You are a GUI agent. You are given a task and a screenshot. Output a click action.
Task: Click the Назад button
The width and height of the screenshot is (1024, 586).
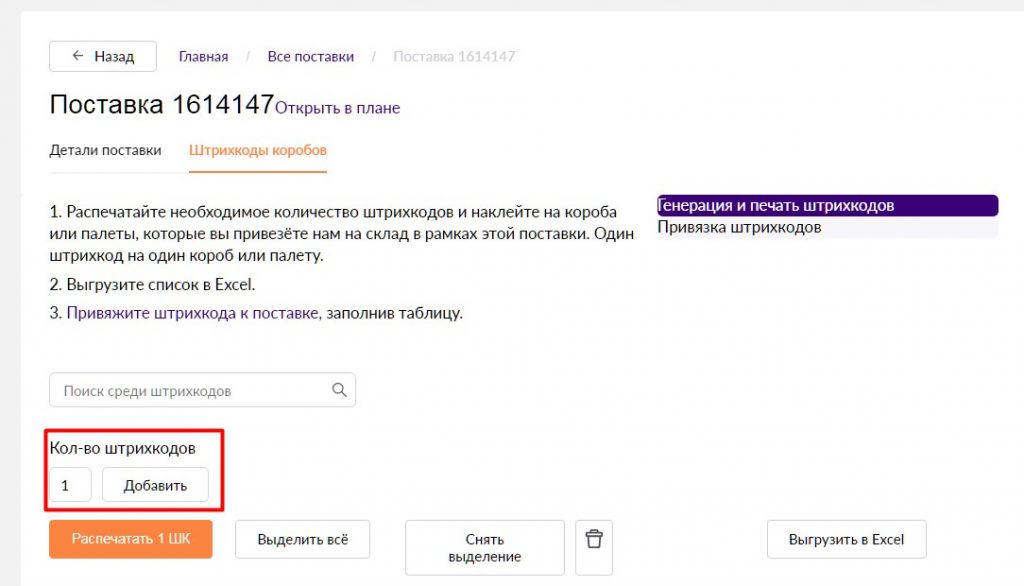click(x=102, y=56)
